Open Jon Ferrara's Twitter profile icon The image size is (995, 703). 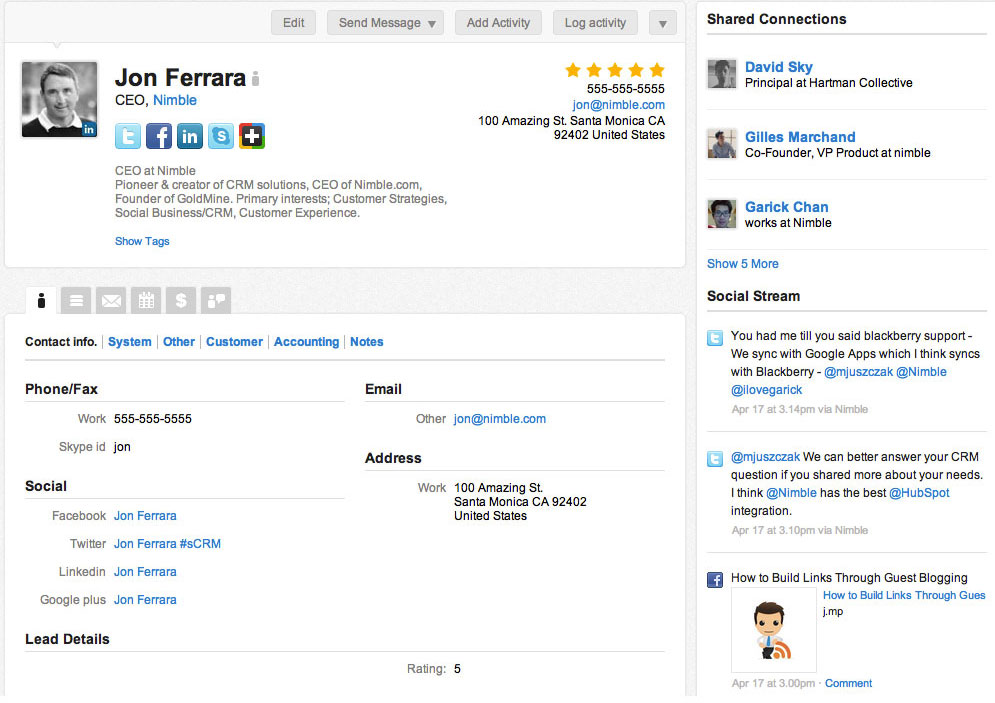tap(128, 136)
